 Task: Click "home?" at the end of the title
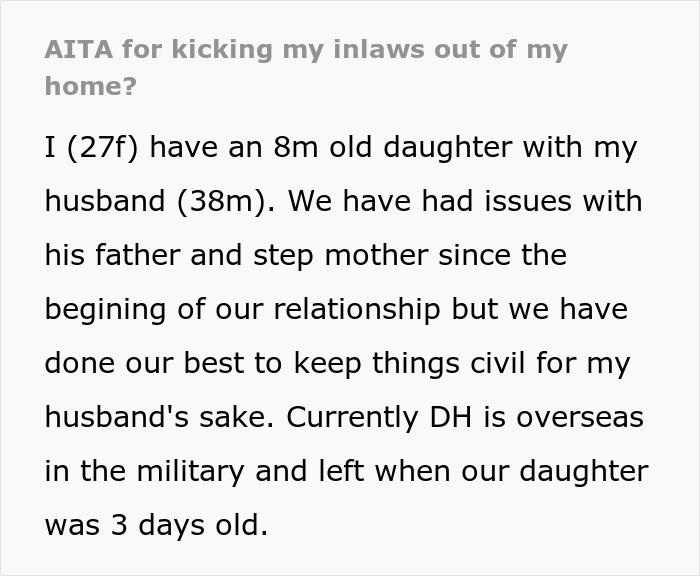(91, 86)
